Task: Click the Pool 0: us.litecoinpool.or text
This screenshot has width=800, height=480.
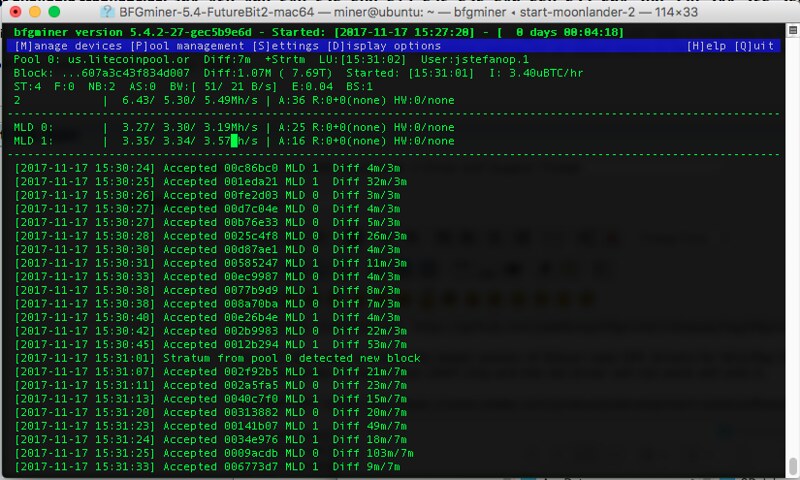Action: coord(102,59)
